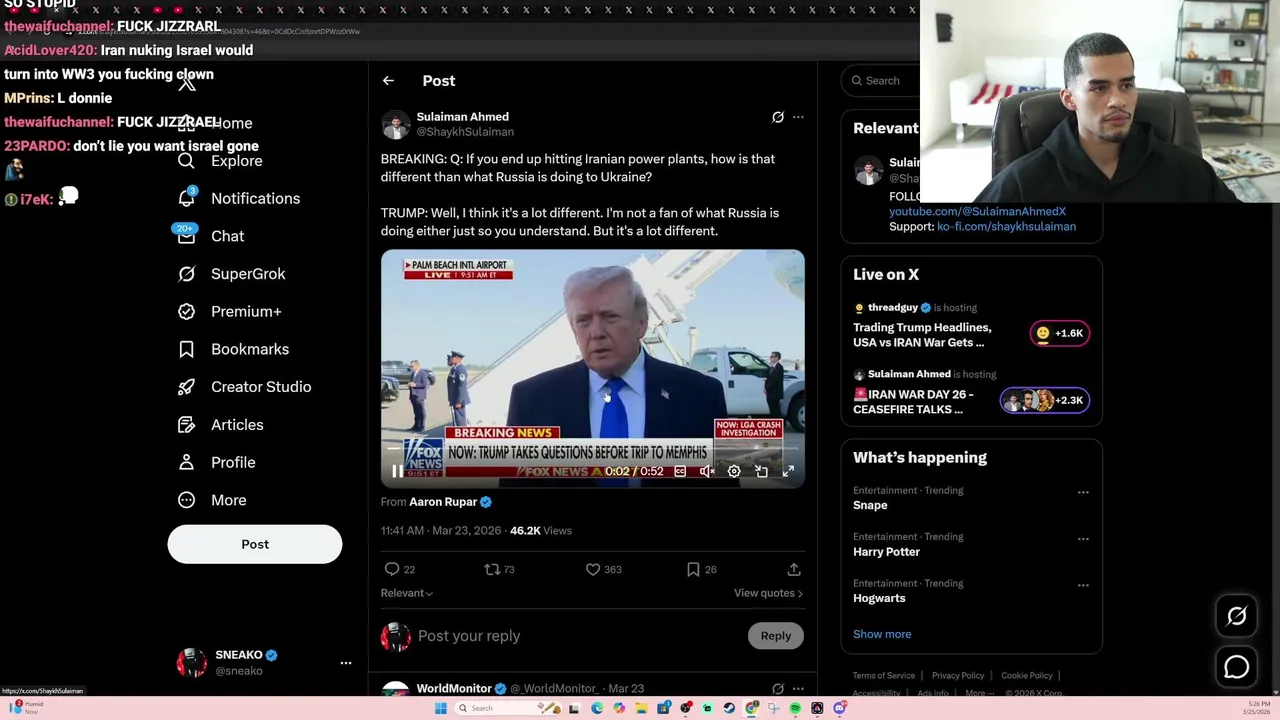Open the floating Grok button
1280x720 pixels.
tap(1236, 616)
